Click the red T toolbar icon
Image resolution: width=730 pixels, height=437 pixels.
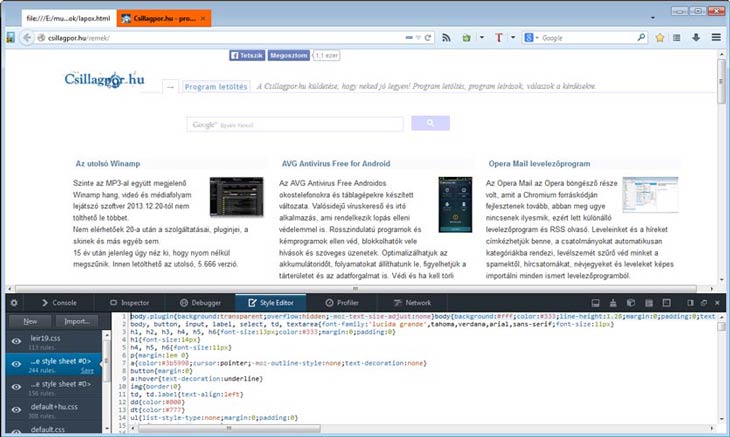499,38
